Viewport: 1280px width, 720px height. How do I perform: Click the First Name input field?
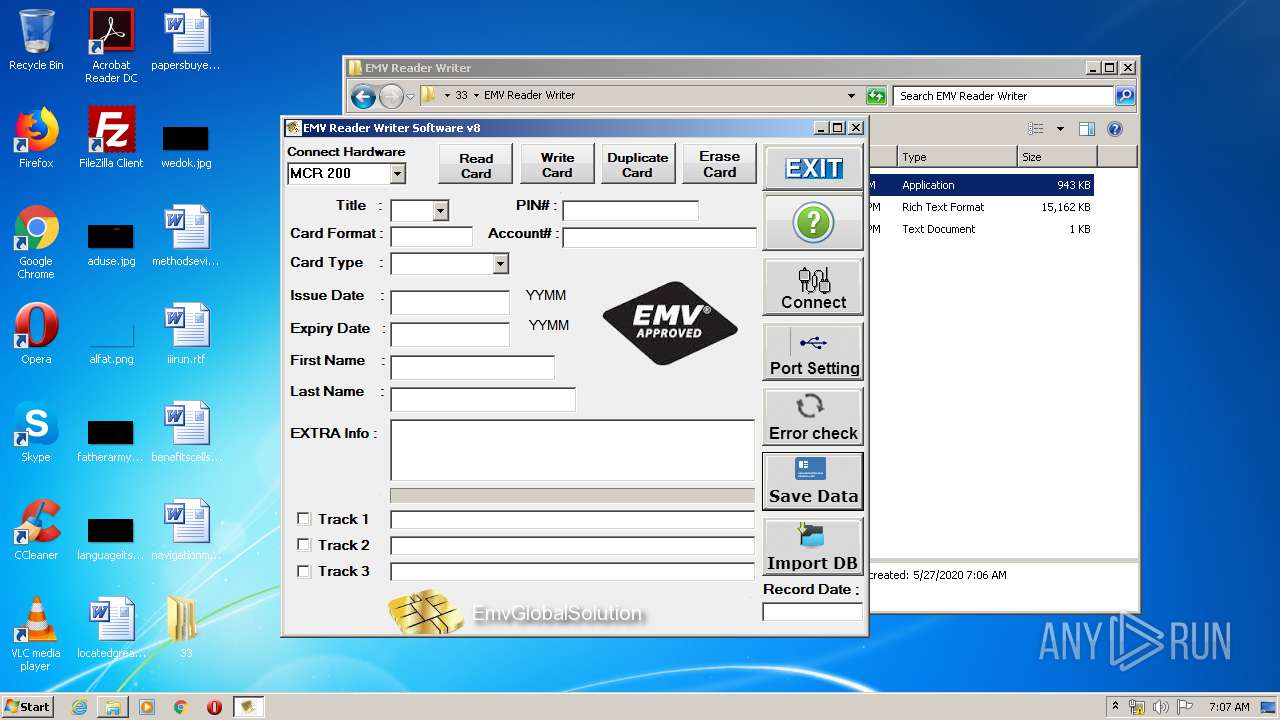pos(472,368)
